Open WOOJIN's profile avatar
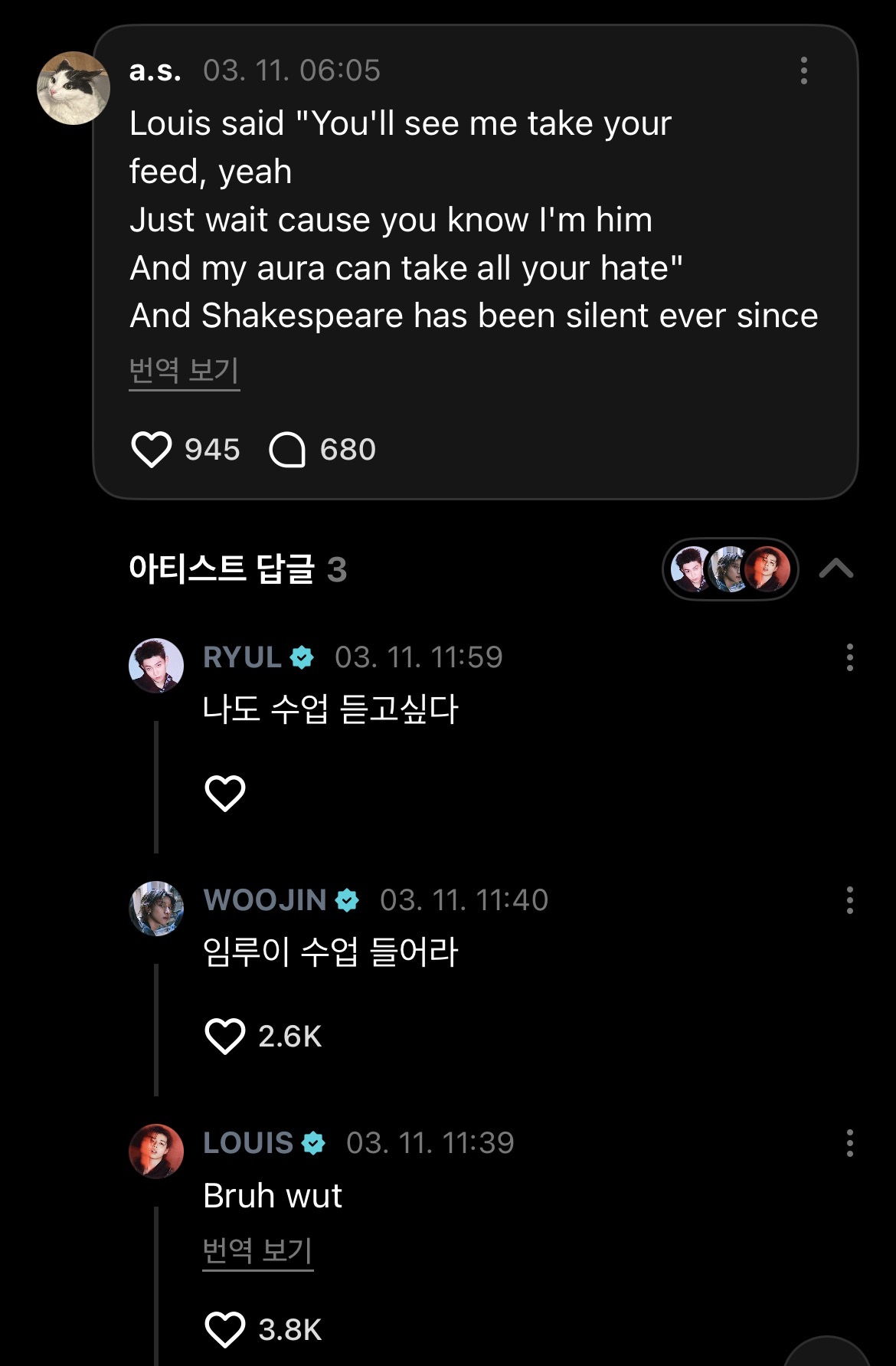 click(x=156, y=909)
